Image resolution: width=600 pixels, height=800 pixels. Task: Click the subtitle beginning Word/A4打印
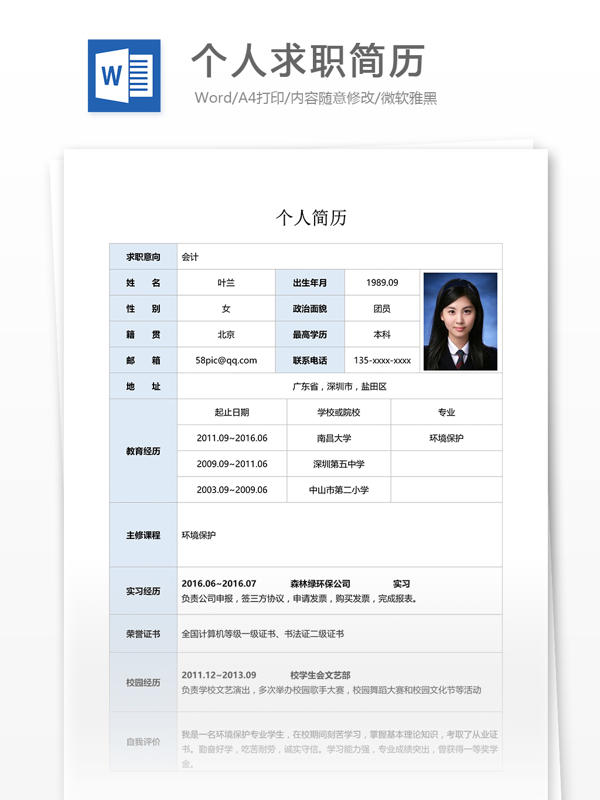316,98
